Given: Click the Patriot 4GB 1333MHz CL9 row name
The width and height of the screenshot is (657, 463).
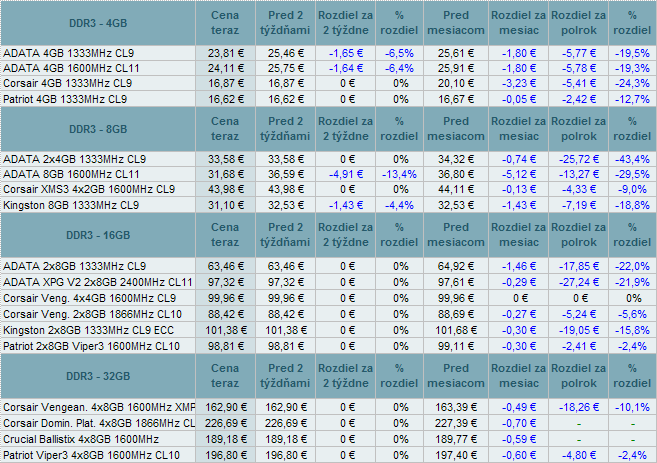Looking at the screenshot, I should 65,99.
